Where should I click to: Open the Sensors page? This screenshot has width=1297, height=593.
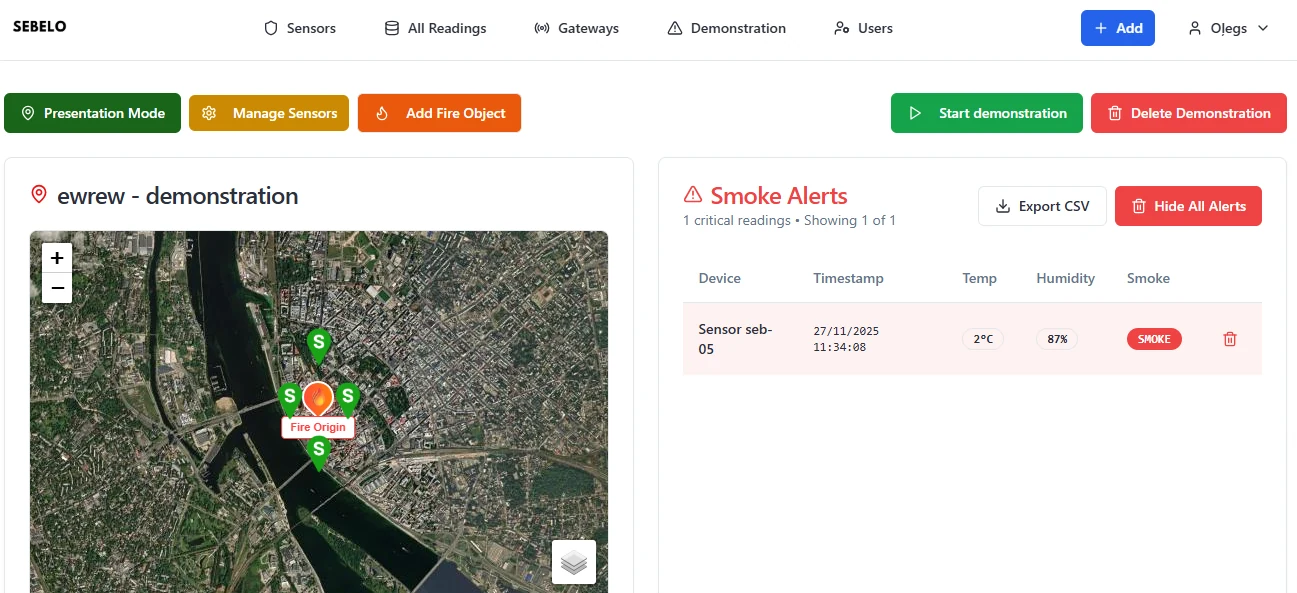300,28
